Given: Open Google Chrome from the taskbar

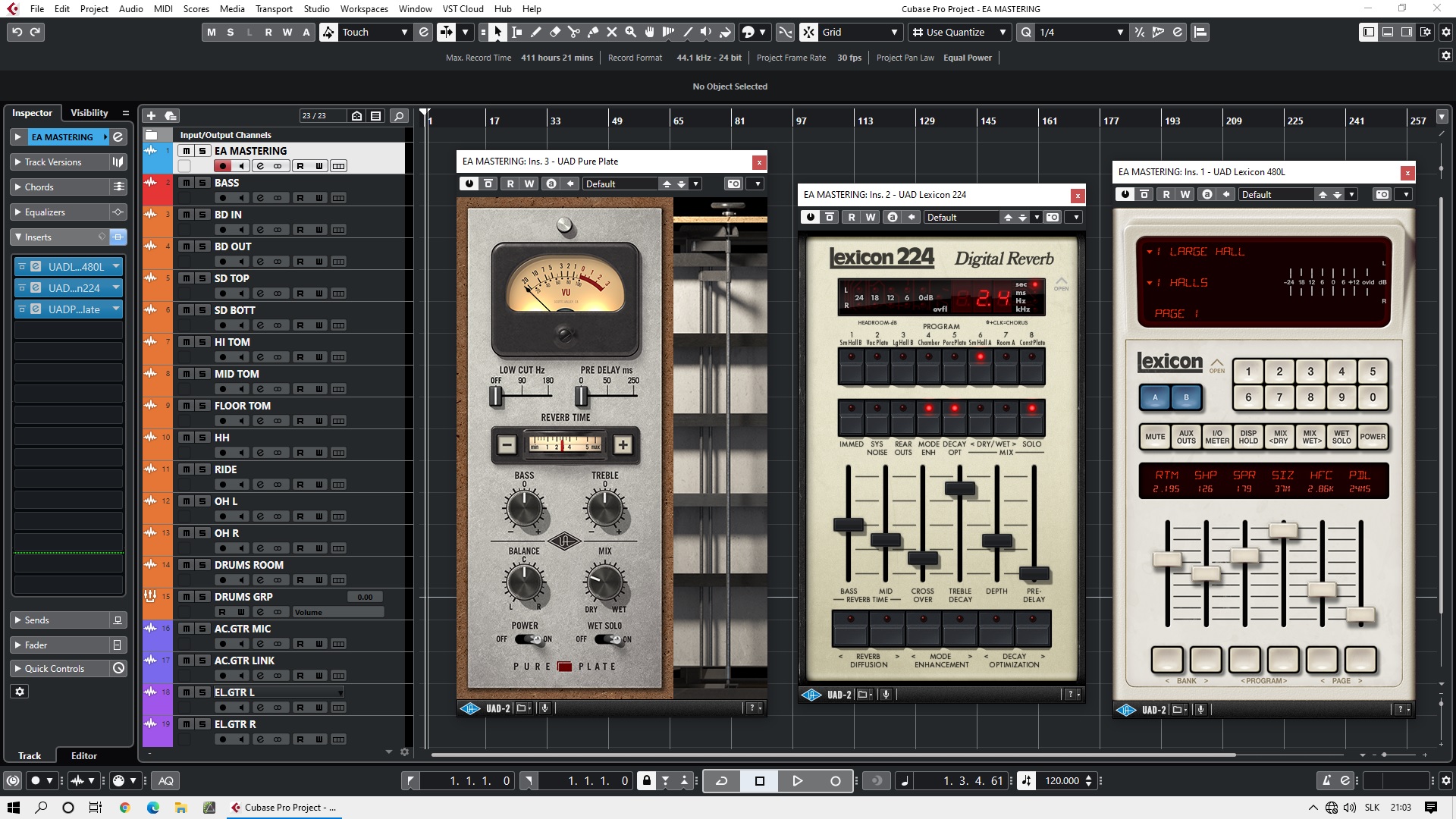Looking at the screenshot, I should pos(124,807).
